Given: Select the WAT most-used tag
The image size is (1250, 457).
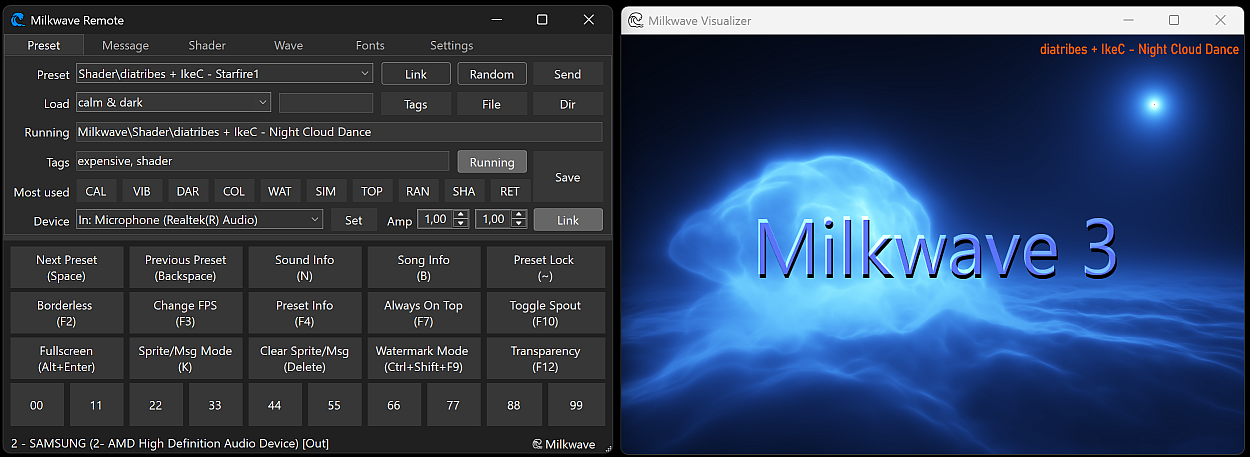Looking at the screenshot, I should tap(280, 191).
